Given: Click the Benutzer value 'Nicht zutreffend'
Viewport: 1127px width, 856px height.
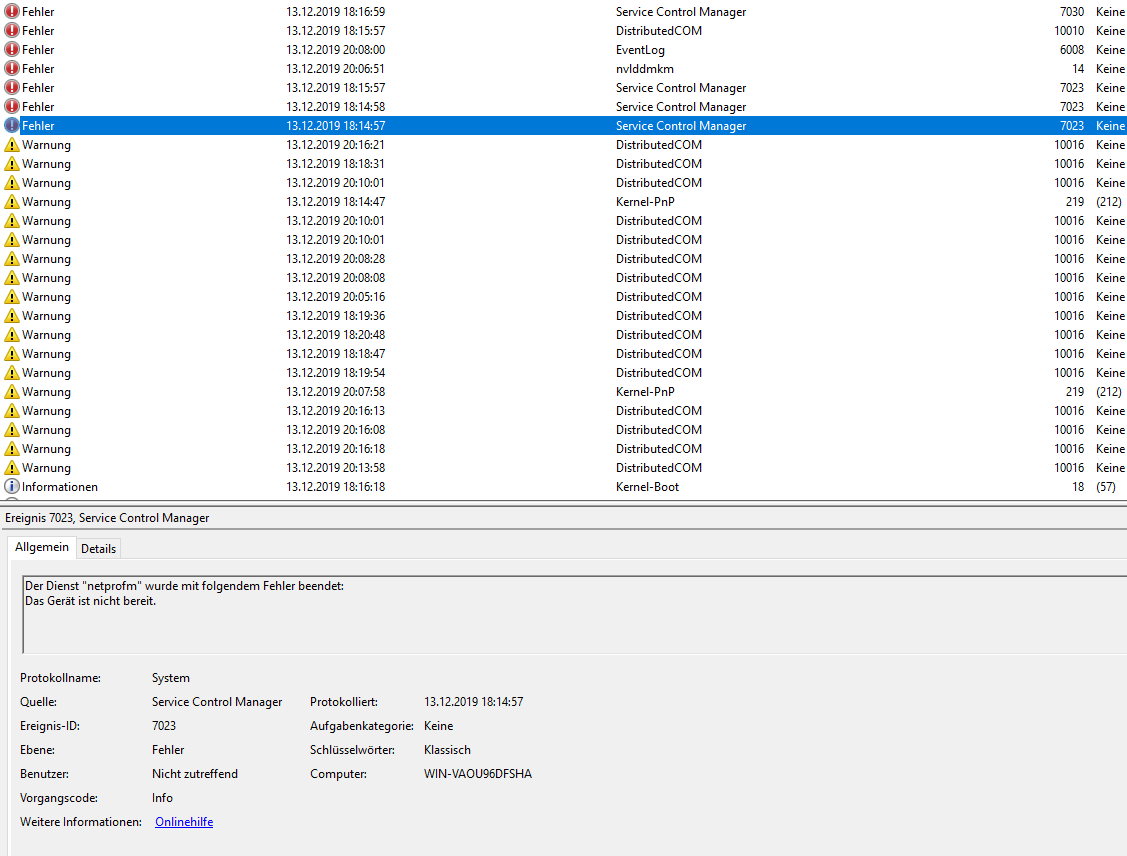Looking at the screenshot, I should pos(195,773).
